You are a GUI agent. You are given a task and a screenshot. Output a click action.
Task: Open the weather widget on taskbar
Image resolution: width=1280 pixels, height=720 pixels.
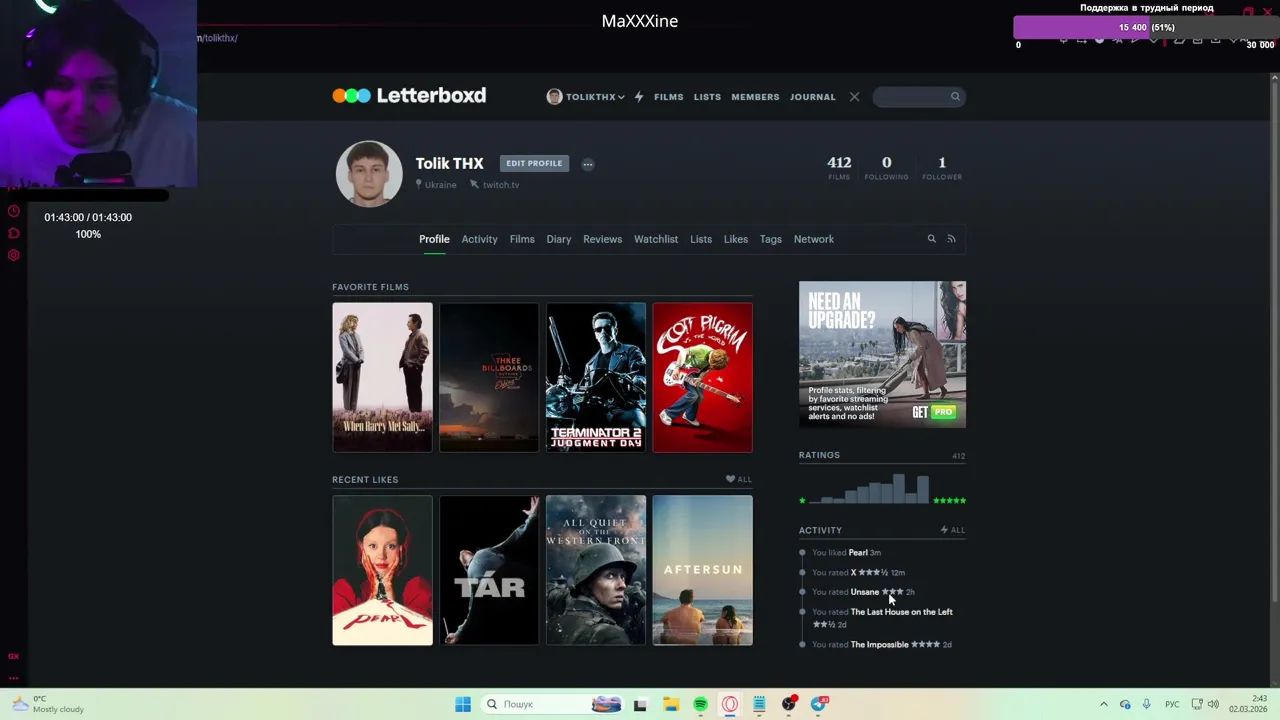[48, 704]
